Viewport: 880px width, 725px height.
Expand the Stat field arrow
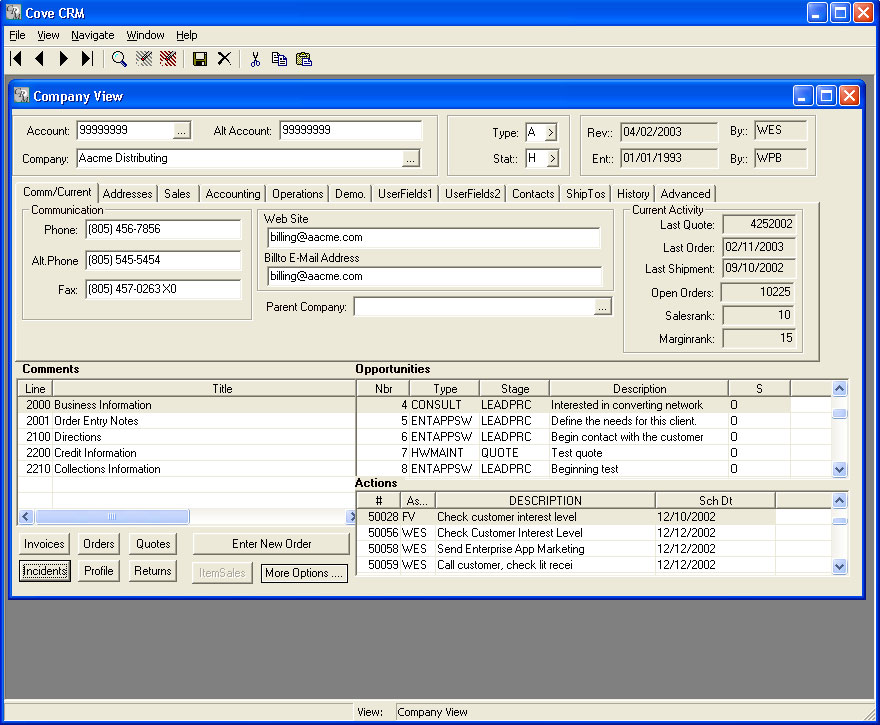[552, 159]
